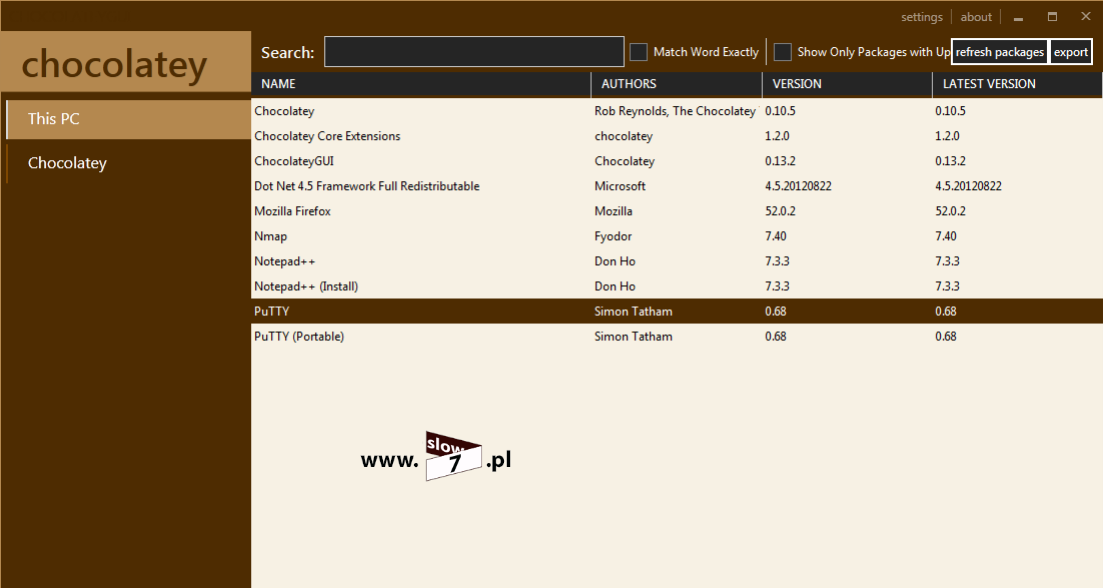Minimize the Chocolatey window
The image size is (1103, 588).
tap(1018, 18)
